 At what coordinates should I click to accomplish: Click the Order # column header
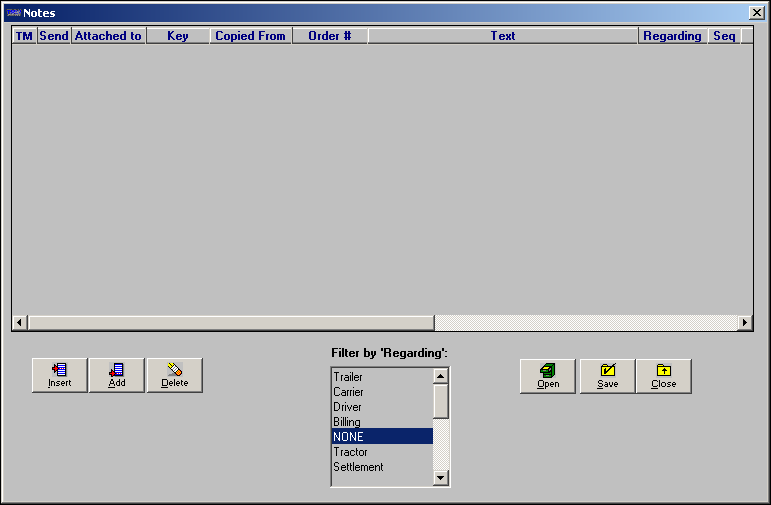point(330,36)
